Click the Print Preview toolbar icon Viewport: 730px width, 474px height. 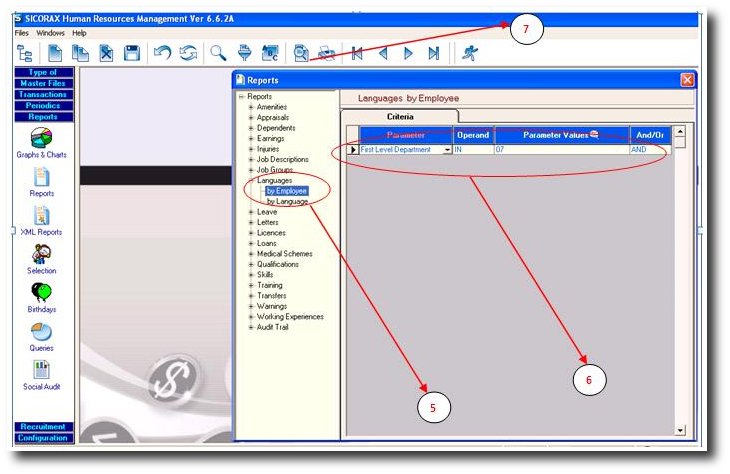[x=301, y=53]
